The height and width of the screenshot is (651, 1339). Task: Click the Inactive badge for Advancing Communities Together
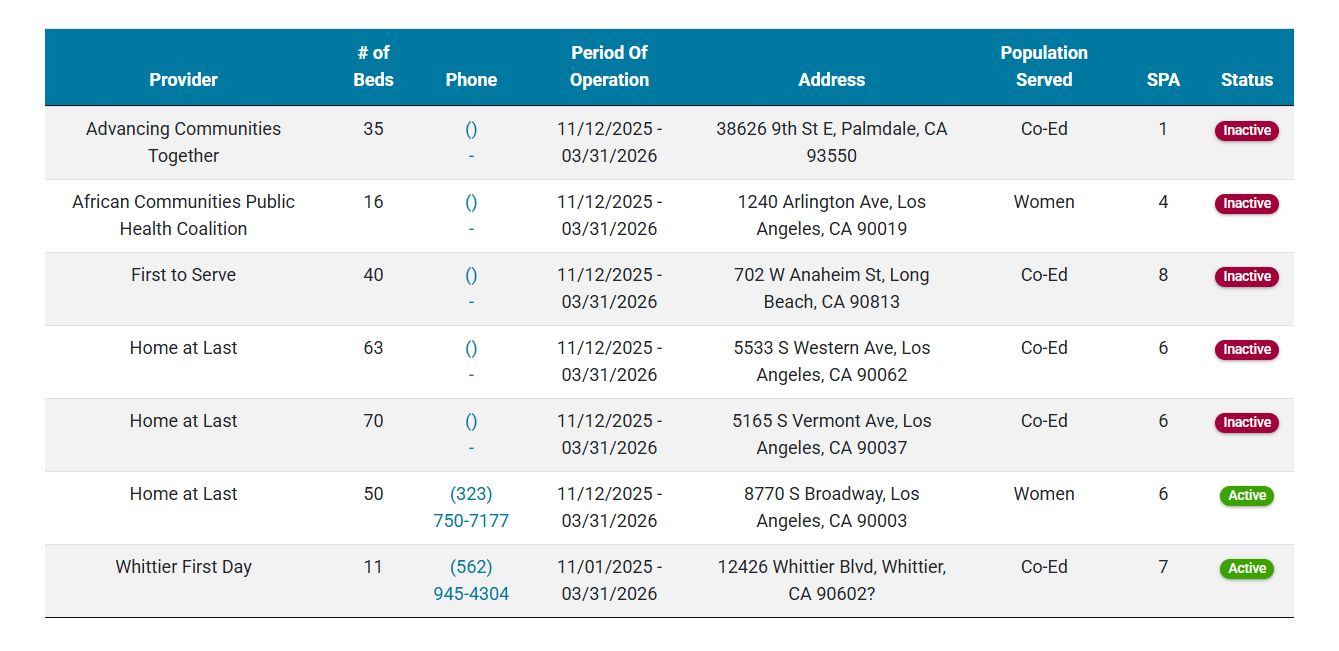1246,130
